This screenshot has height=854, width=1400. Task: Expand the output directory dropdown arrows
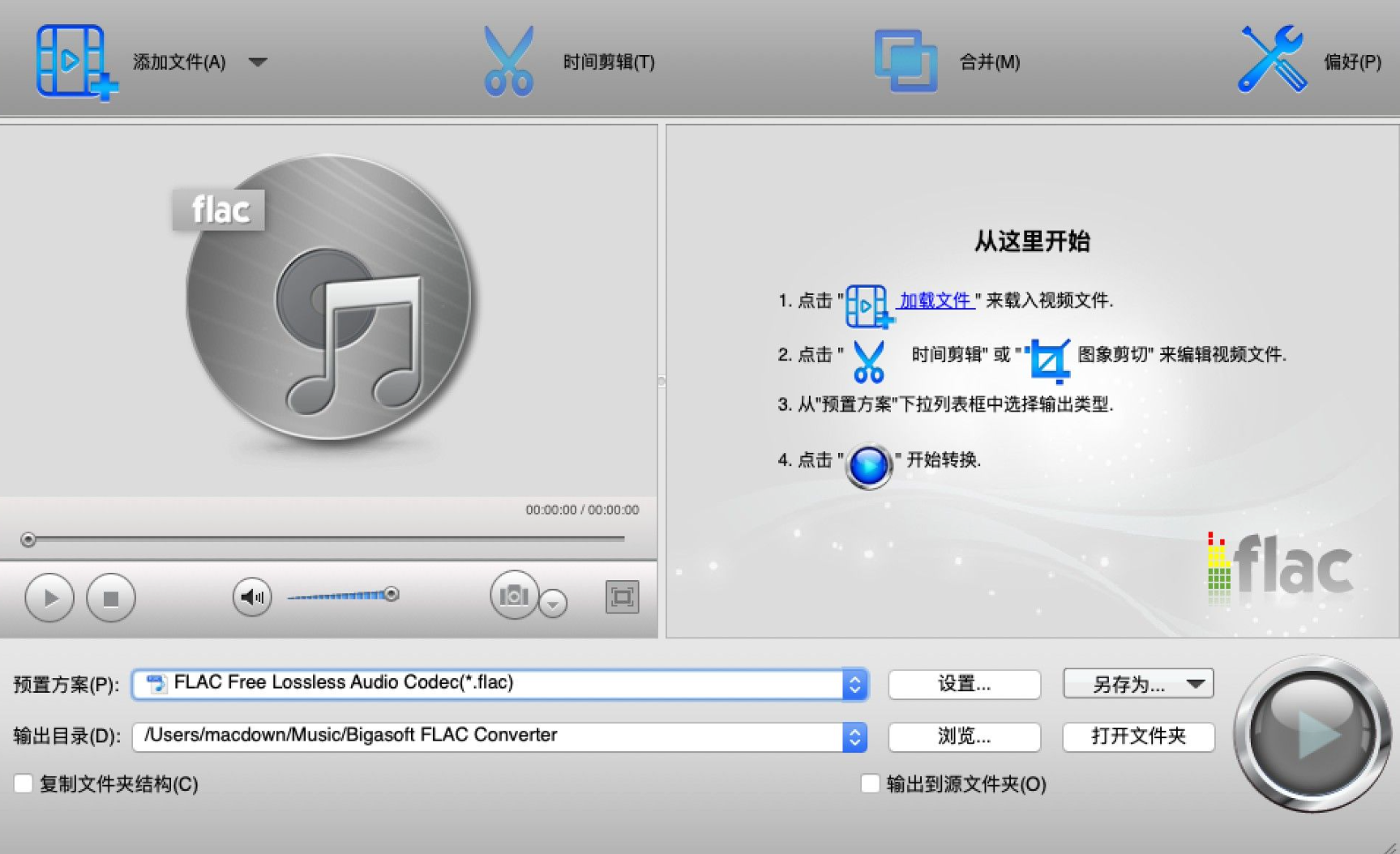854,737
